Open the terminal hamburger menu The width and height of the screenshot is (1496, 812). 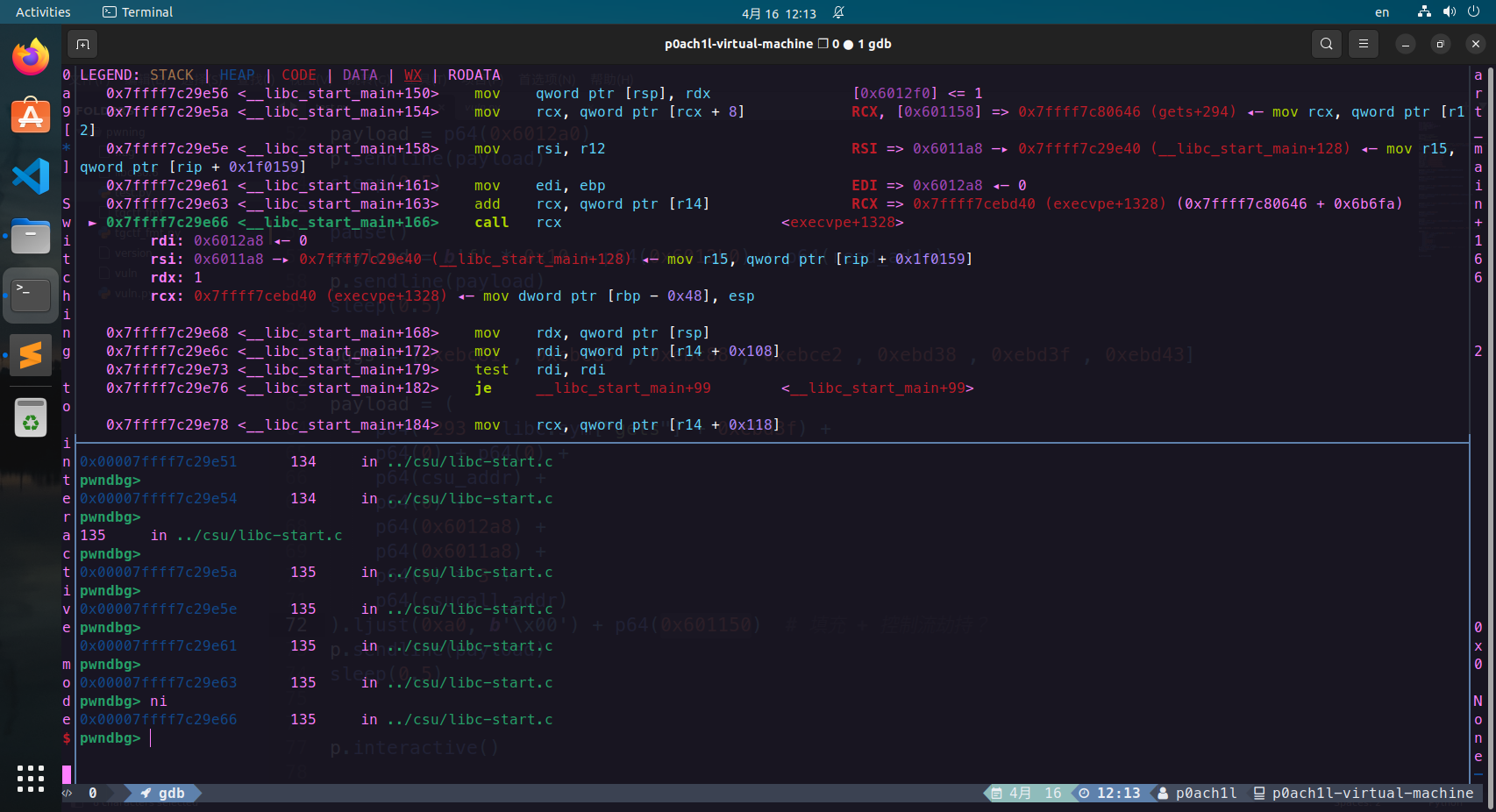(1364, 44)
